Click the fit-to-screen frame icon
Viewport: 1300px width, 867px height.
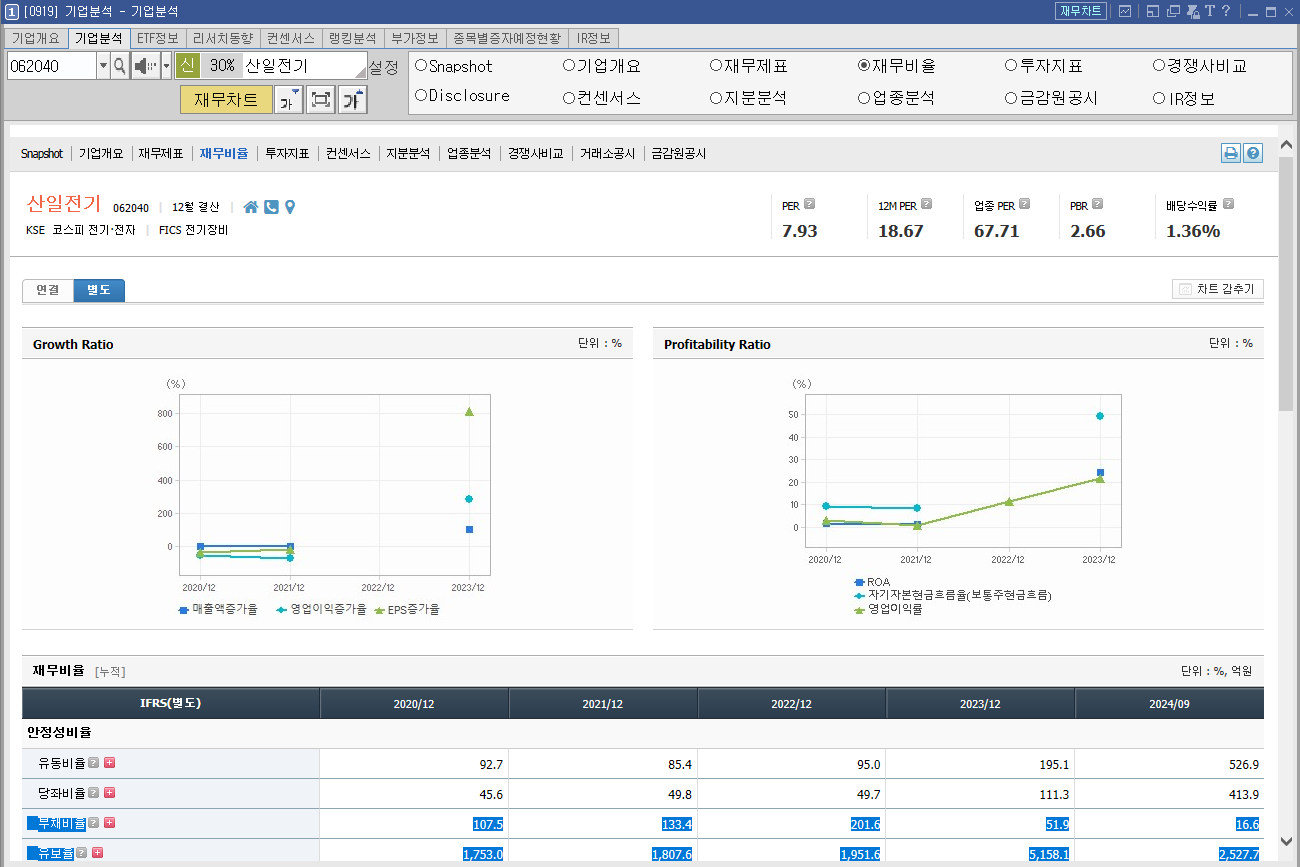click(321, 100)
